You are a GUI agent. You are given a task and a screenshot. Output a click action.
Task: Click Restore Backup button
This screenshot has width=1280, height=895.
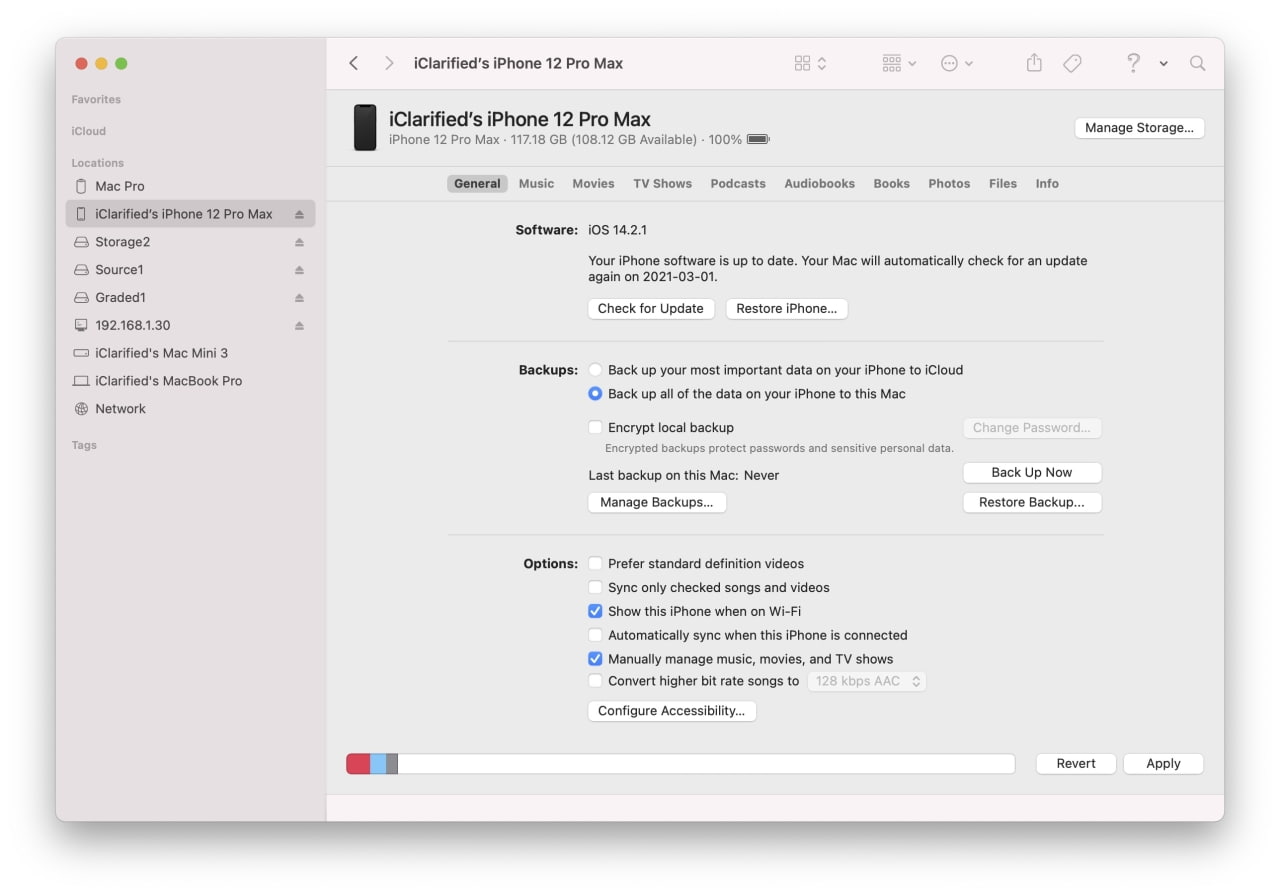[x=1032, y=503]
